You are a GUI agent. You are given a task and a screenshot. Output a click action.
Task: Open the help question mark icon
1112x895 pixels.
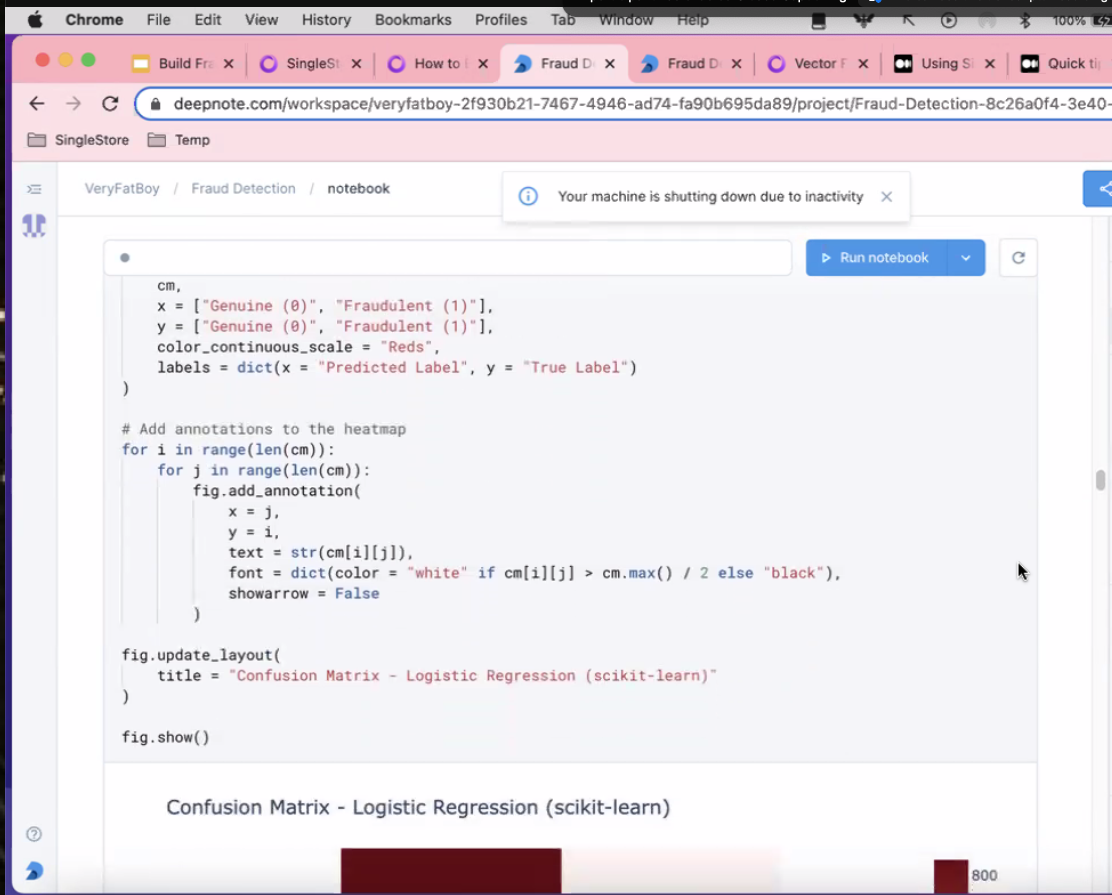[34, 834]
